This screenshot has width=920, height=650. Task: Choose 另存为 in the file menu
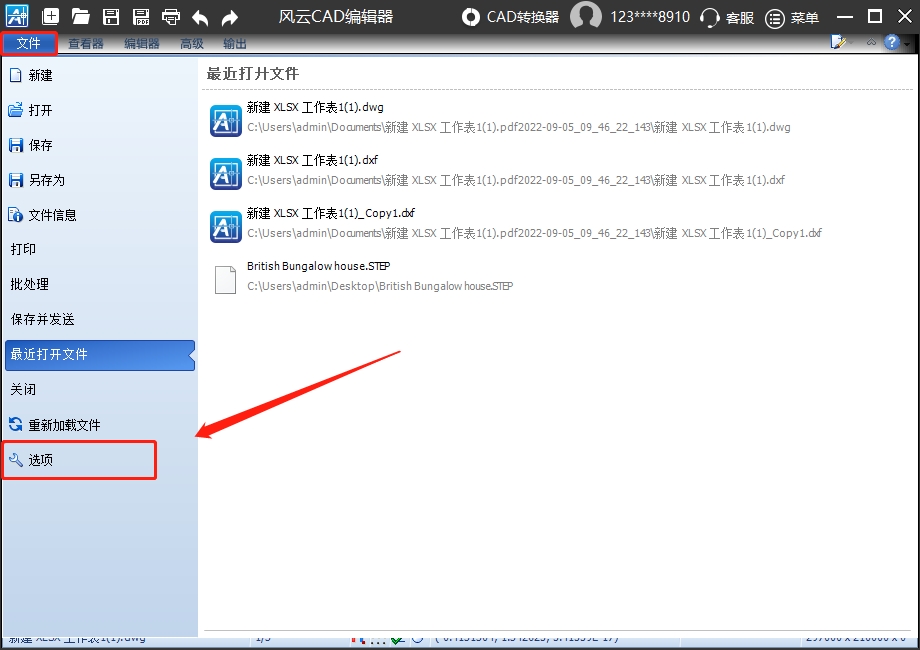(x=46, y=180)
